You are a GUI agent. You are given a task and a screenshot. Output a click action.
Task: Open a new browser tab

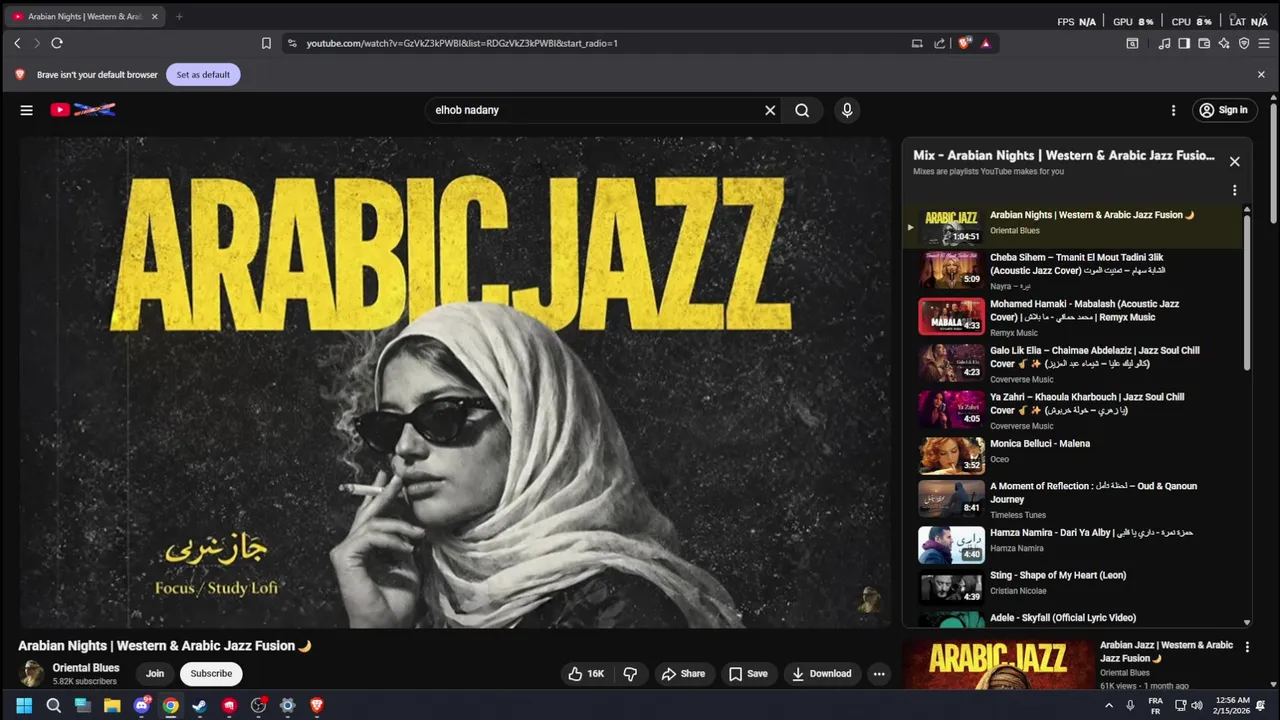point(179,16)
